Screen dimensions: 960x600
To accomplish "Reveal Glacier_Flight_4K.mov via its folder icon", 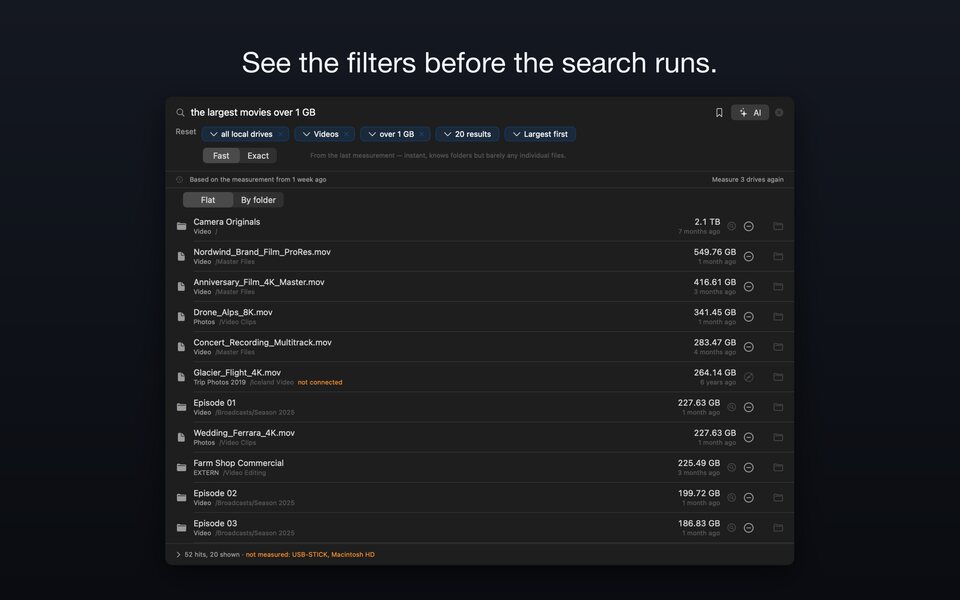I will [x=778, y=377].
